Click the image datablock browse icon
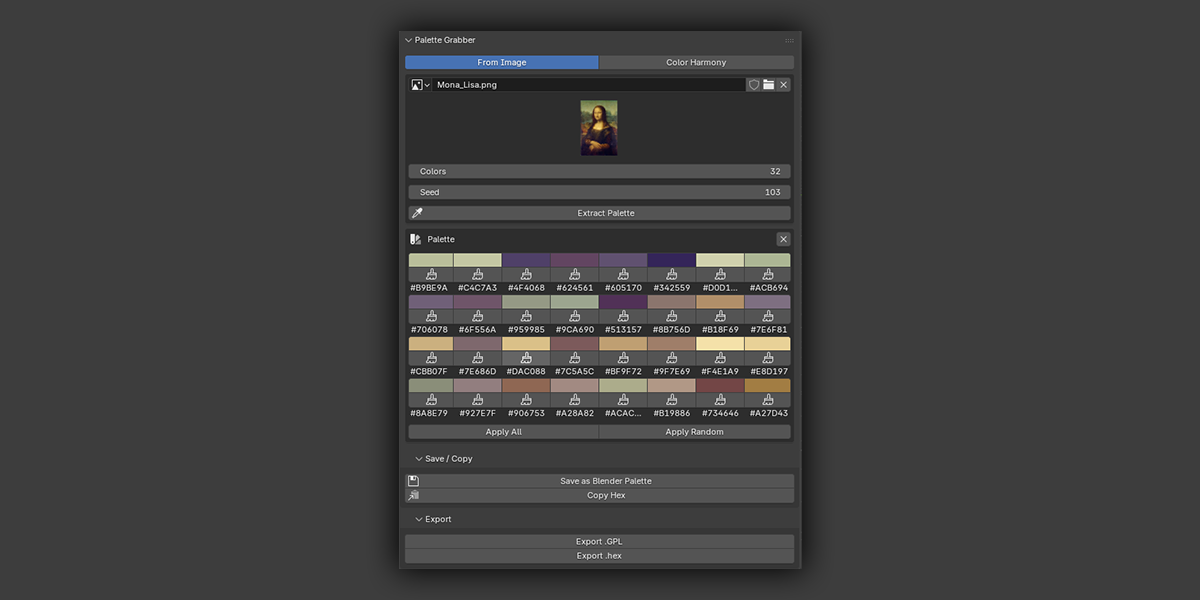 click(420, 85)
